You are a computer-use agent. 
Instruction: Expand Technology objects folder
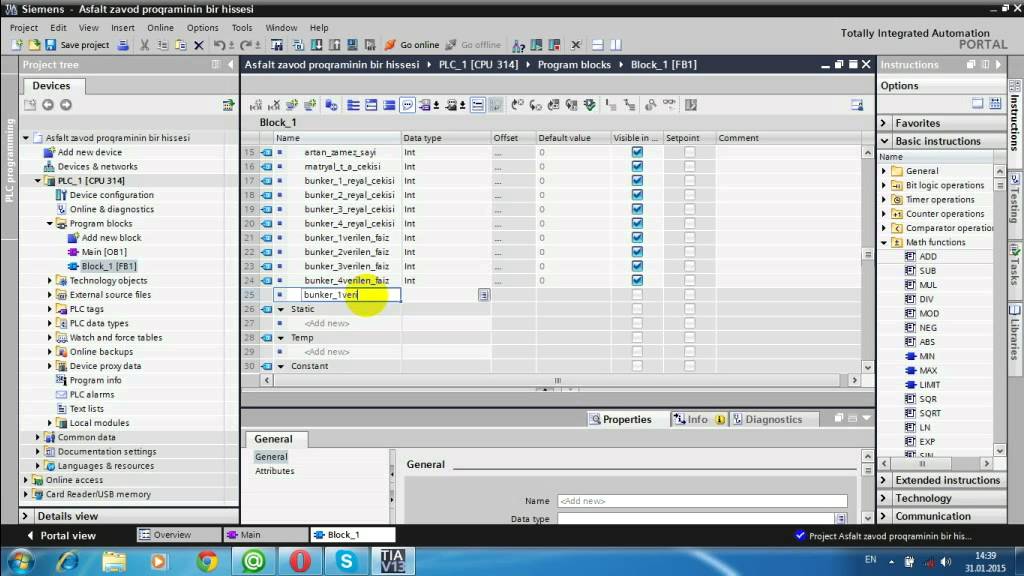[50, 281]
